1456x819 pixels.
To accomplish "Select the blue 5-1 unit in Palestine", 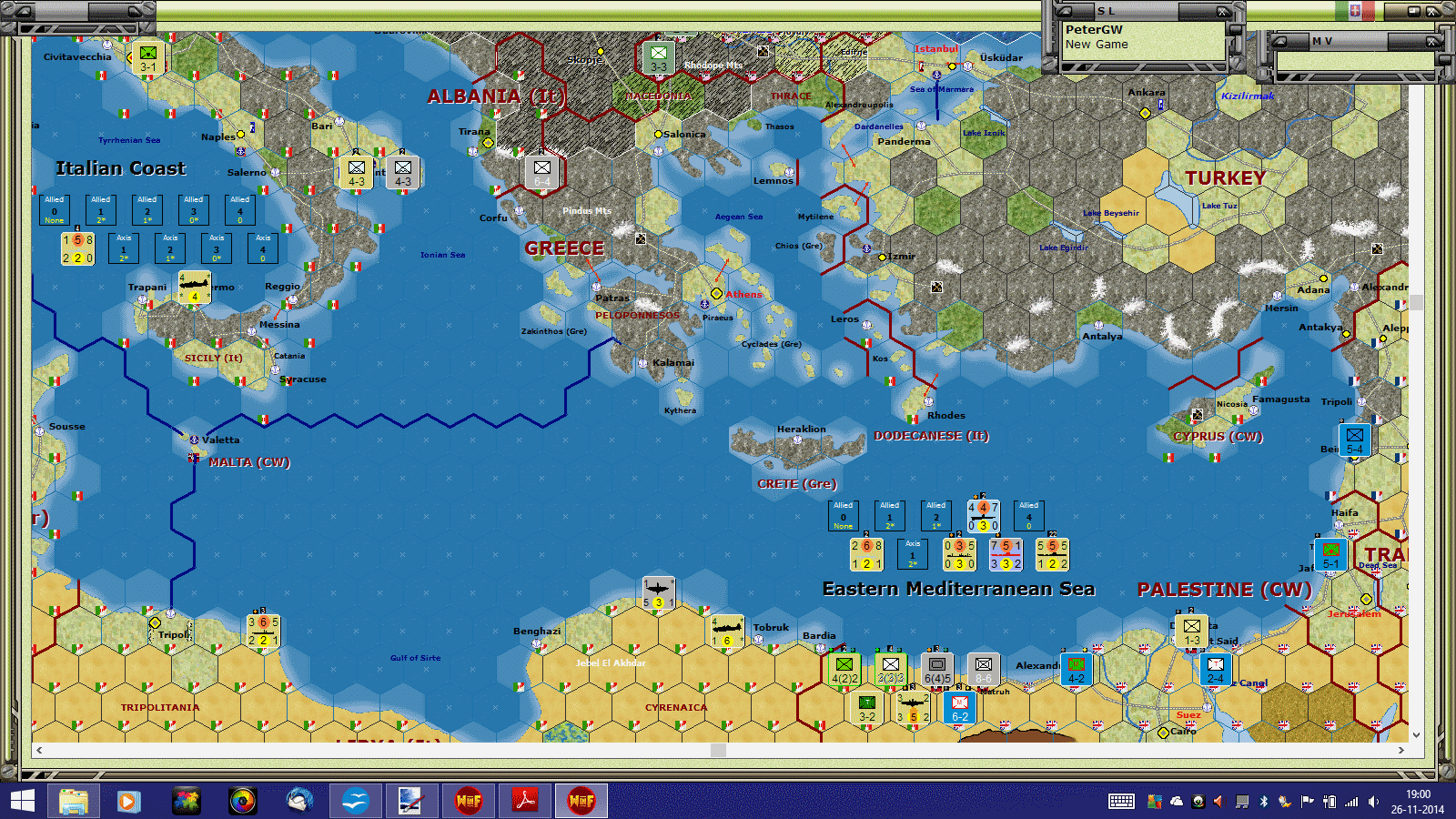I will [x=1330, y=555].
